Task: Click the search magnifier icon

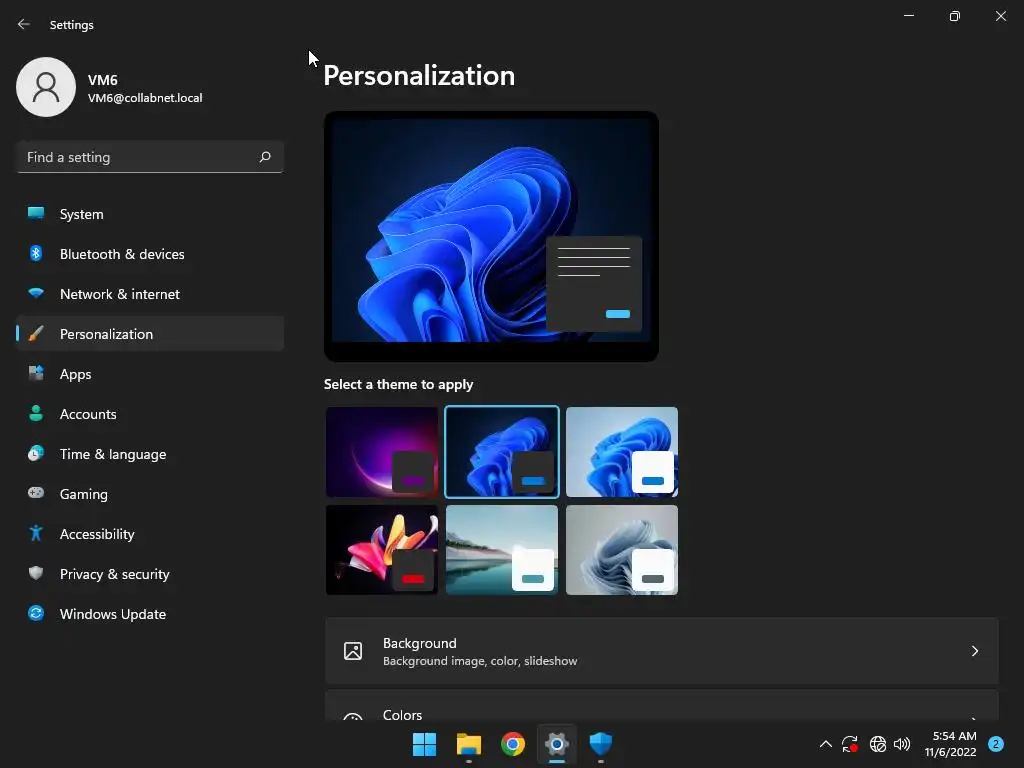Action: (x=264, y=157)
